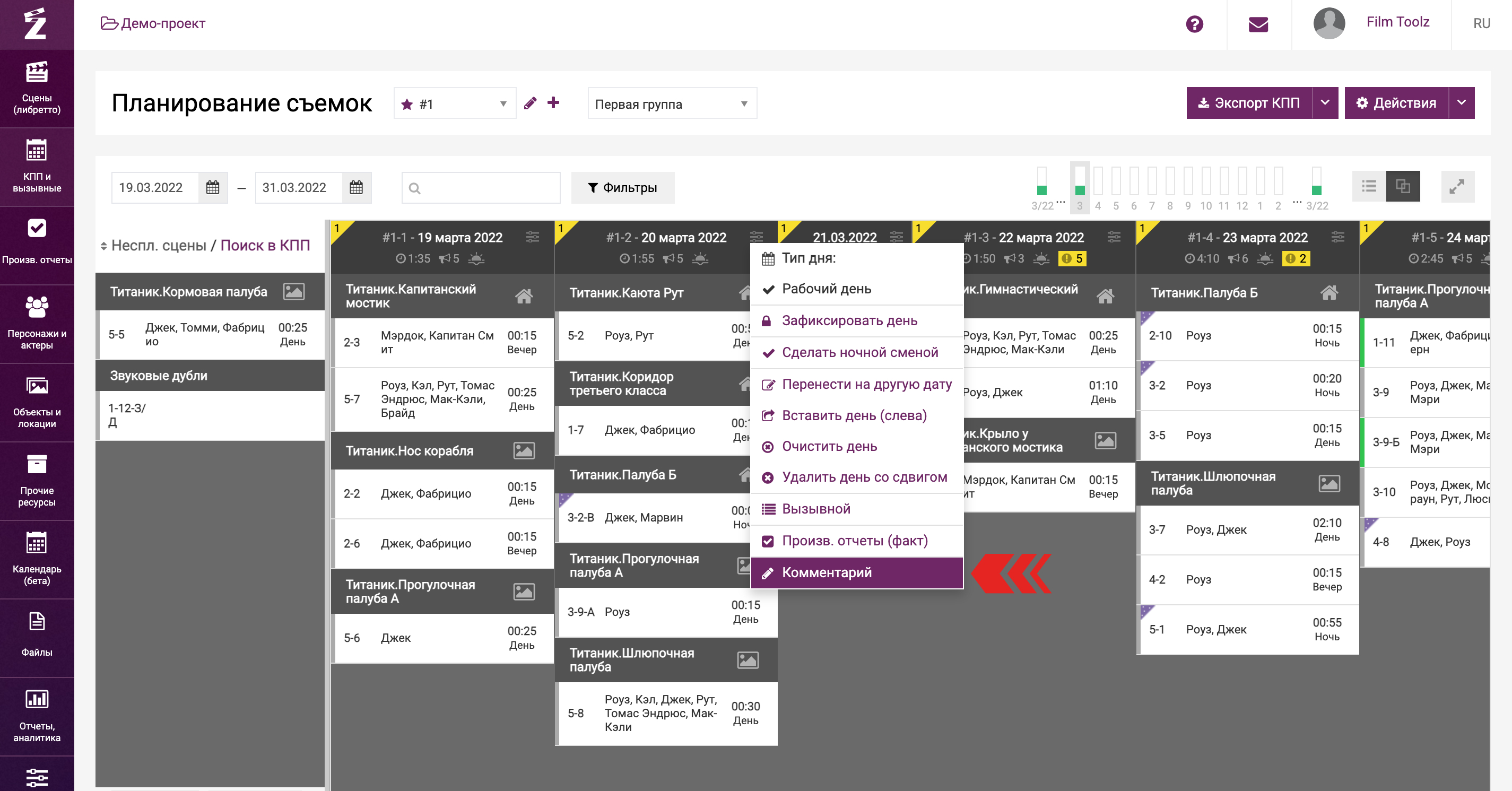Toggle 'Рабочий день' day type option
This screenshot has width=1512, height=791.
click(826, 289)
